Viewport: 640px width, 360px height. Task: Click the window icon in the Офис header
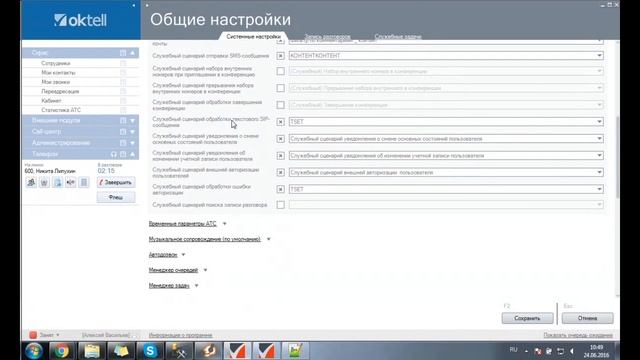point(123,53)
